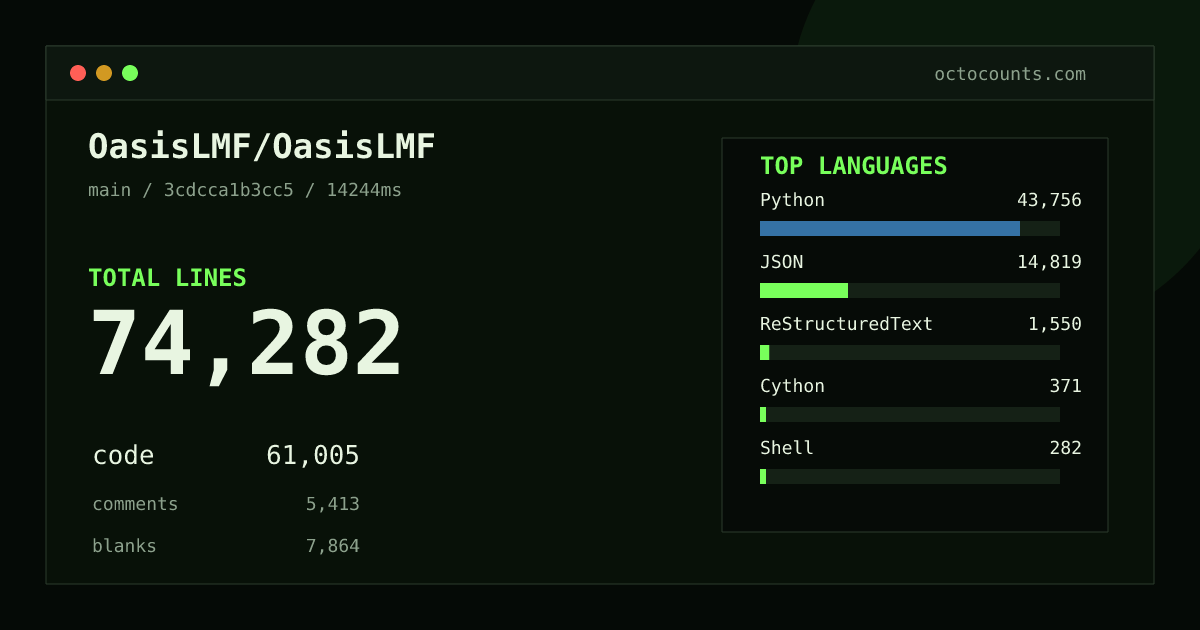
Task: Select the OasisLMF/OasisLMF repository title
Action: [x=262, y=147]
